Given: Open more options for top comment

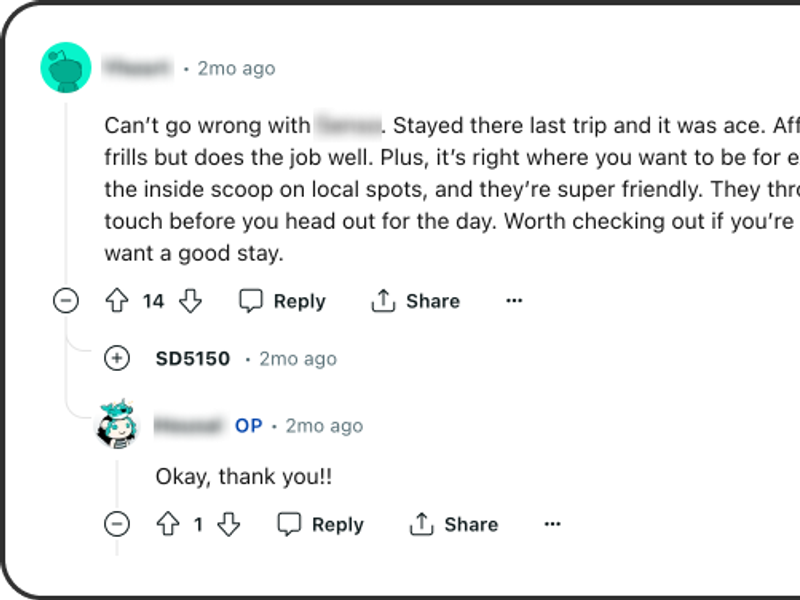Looking at the screenshot, I should pyautogui.click(x=514, y=301).
